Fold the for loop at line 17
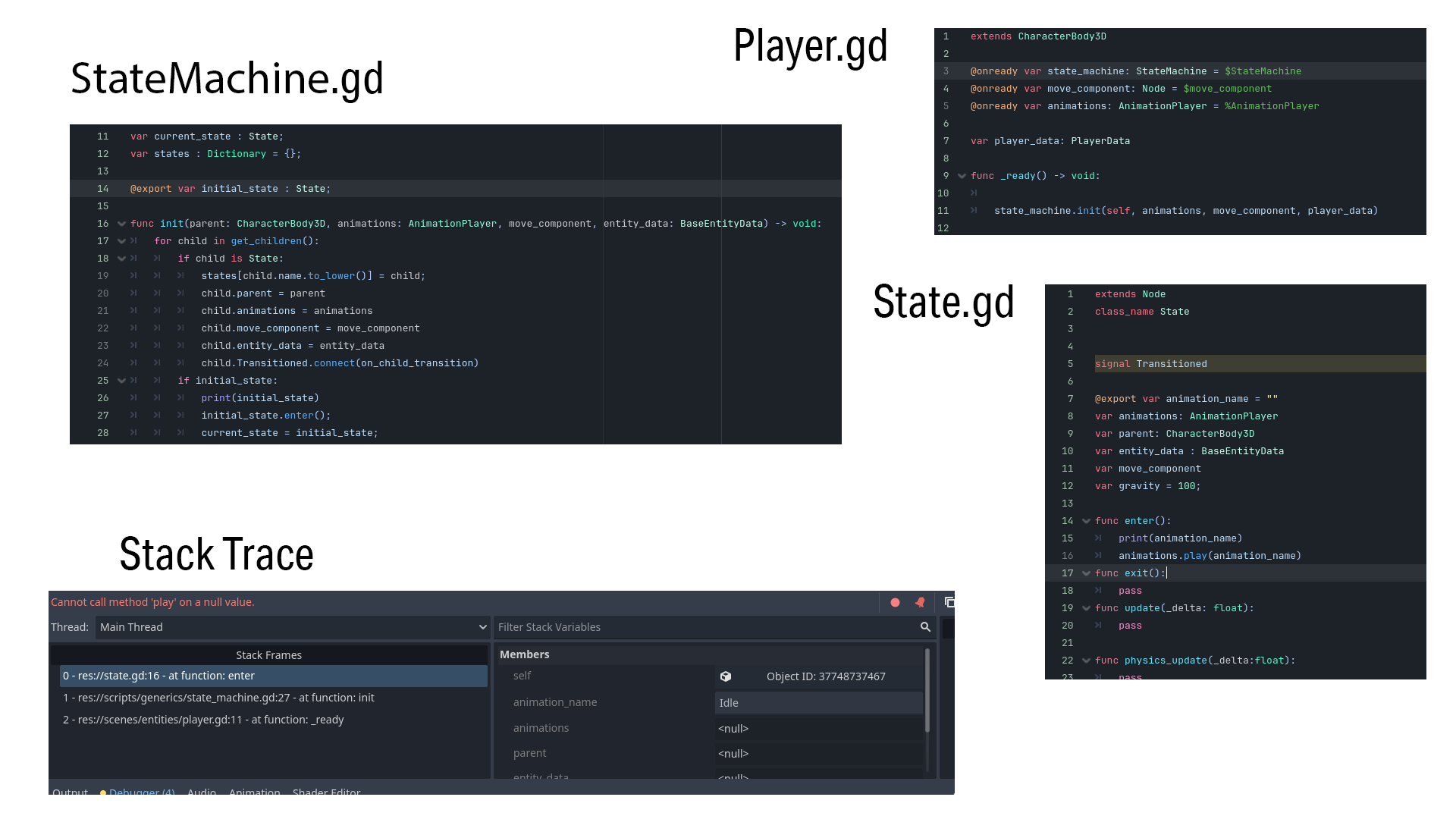 coord(121,241)
